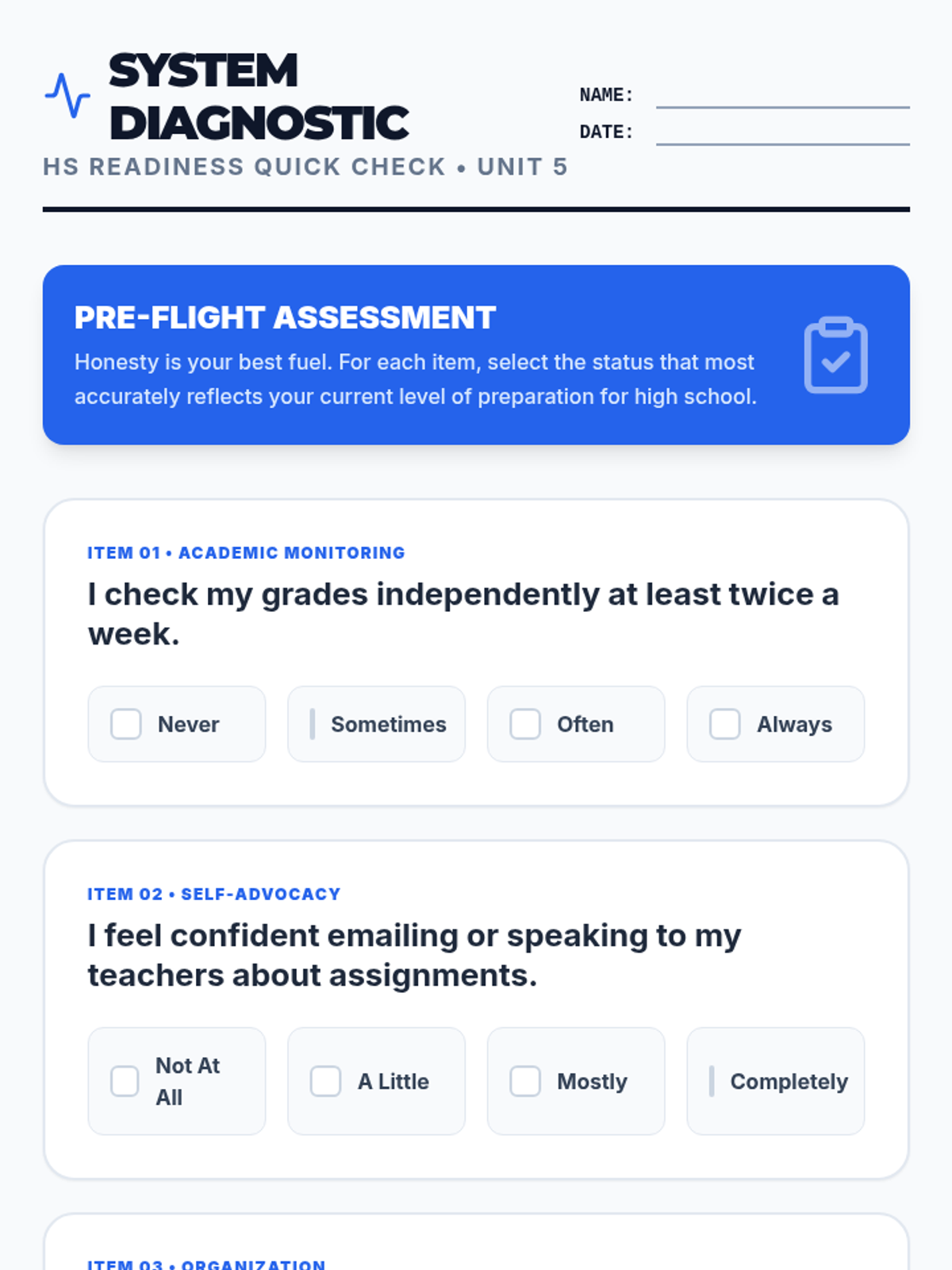This screenshot has height=1270, width=952.
Task: Click the Date input line
Action: (x=782, y=133)
